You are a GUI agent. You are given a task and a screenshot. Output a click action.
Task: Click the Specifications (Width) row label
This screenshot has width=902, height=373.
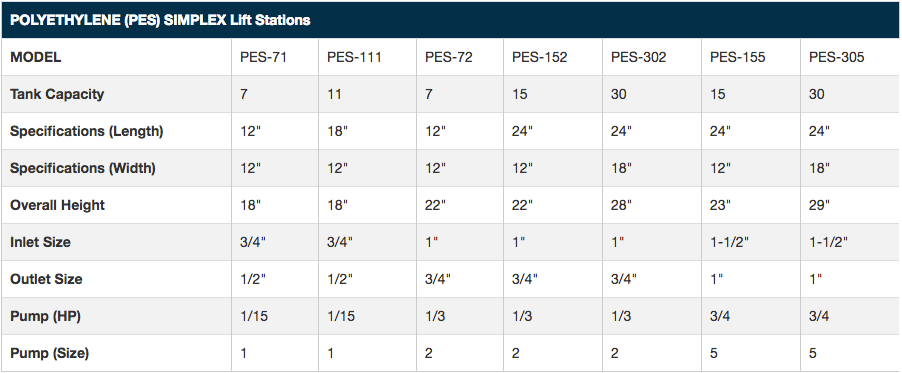83,168
